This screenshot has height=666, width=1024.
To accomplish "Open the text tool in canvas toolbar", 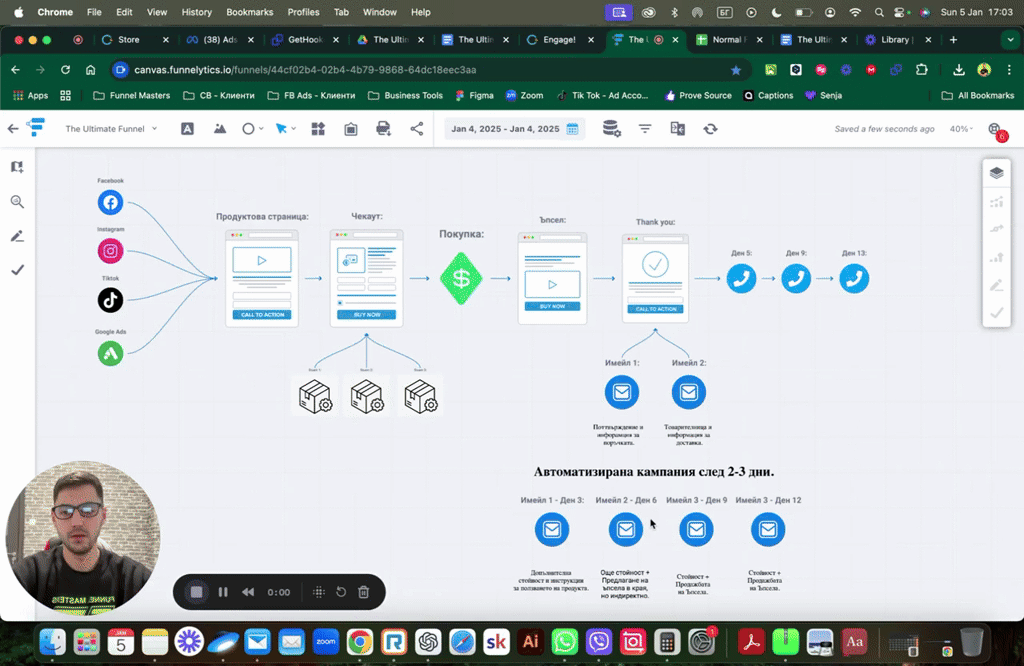I will (x=187, y=129).
